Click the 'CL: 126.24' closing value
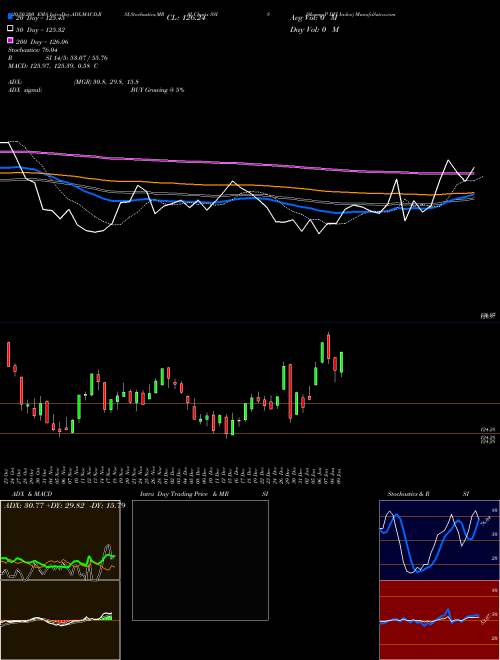The width and height of the screenshot is (500, 660). coord(186,17)
